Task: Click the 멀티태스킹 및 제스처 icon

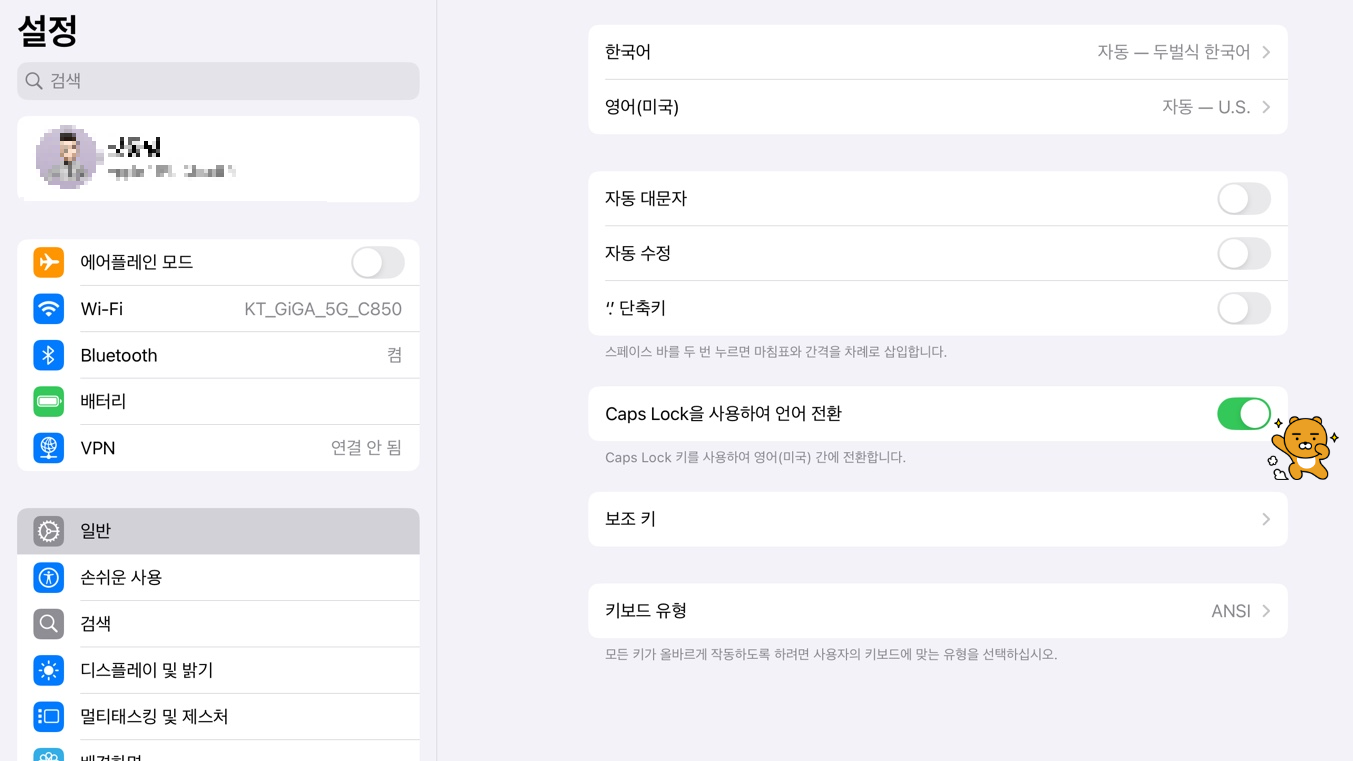Action: tap(48, 716)
